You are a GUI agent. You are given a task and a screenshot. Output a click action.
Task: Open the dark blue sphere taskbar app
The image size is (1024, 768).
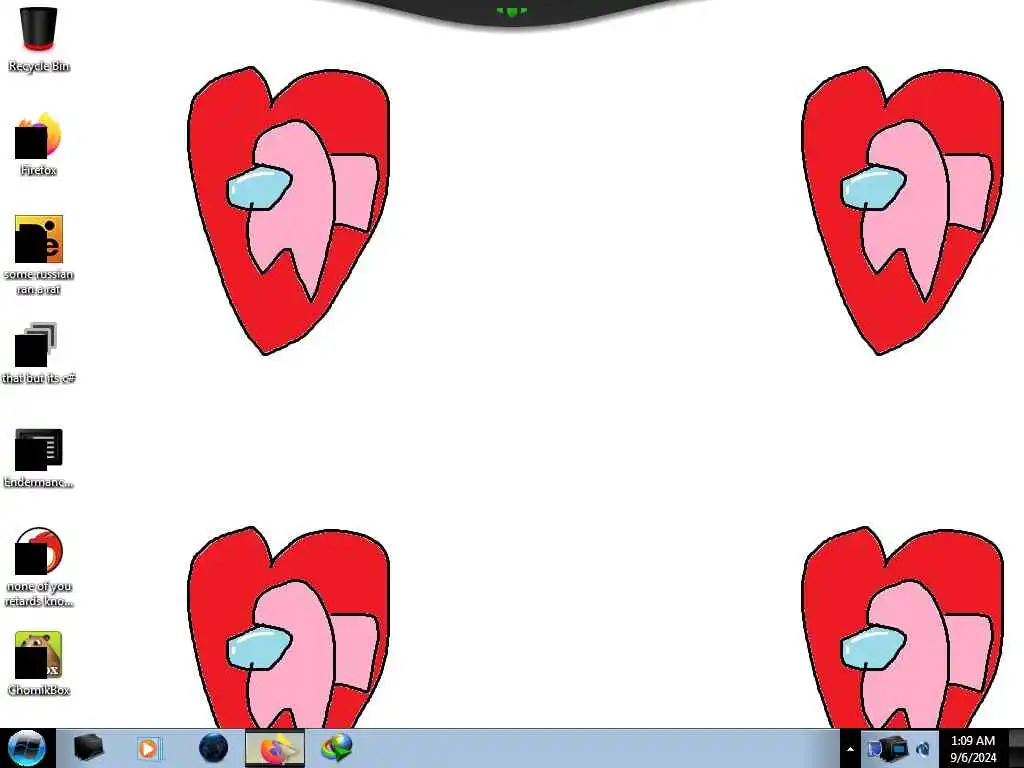(x=214, y=748)
